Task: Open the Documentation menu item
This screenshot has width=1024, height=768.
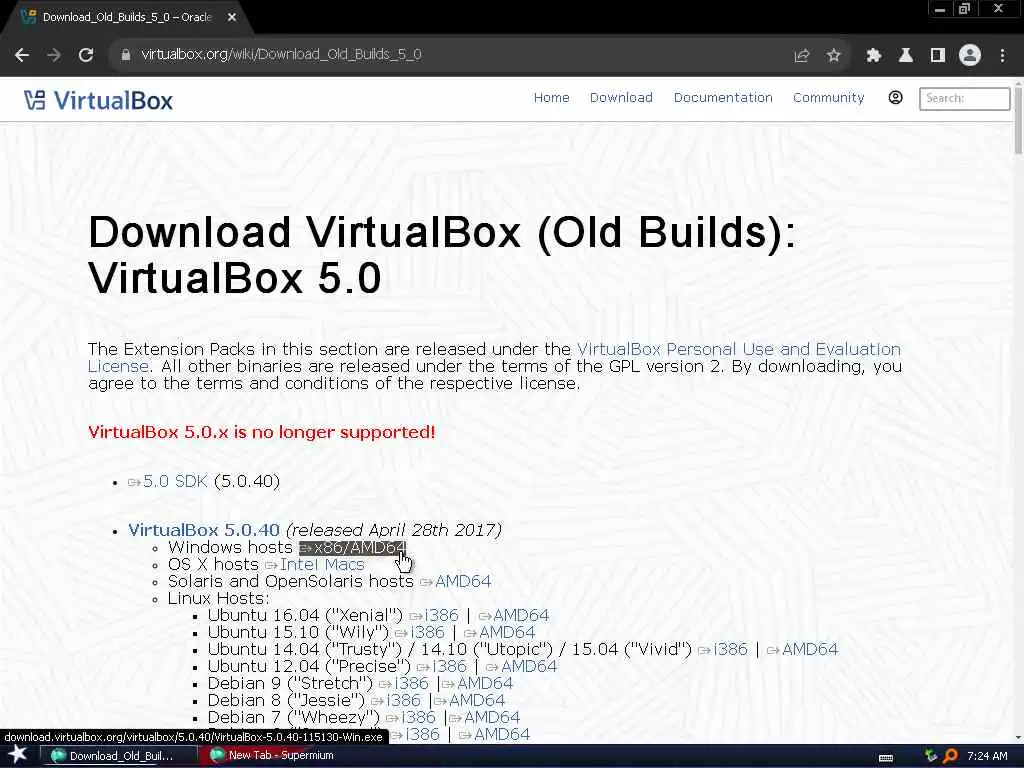Action: point(723,97)
